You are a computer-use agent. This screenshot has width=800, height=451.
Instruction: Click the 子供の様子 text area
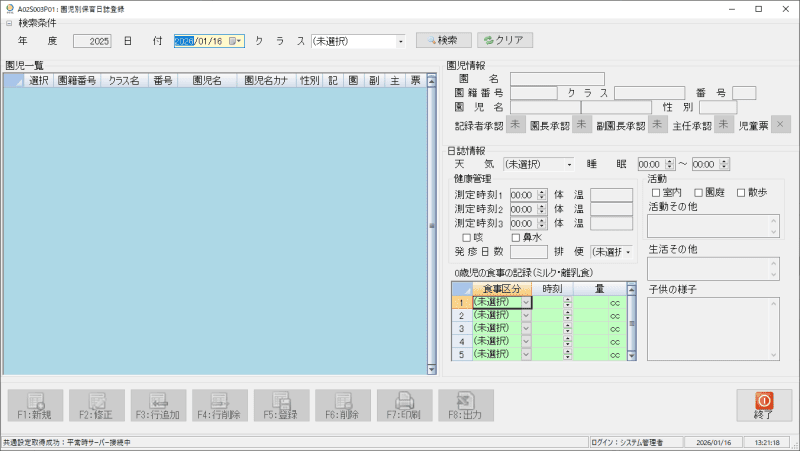[x=710, y=327]
